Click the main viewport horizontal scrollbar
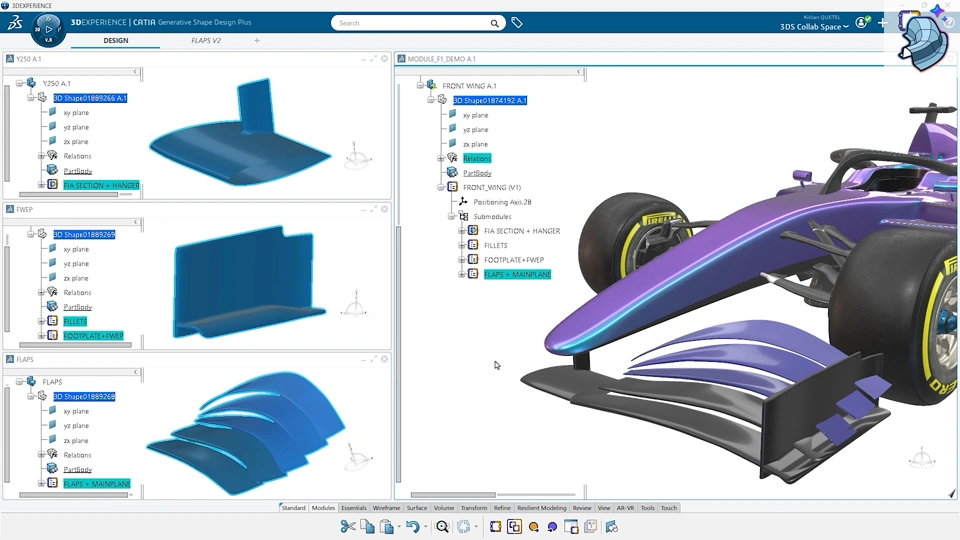 pos(453,495)
